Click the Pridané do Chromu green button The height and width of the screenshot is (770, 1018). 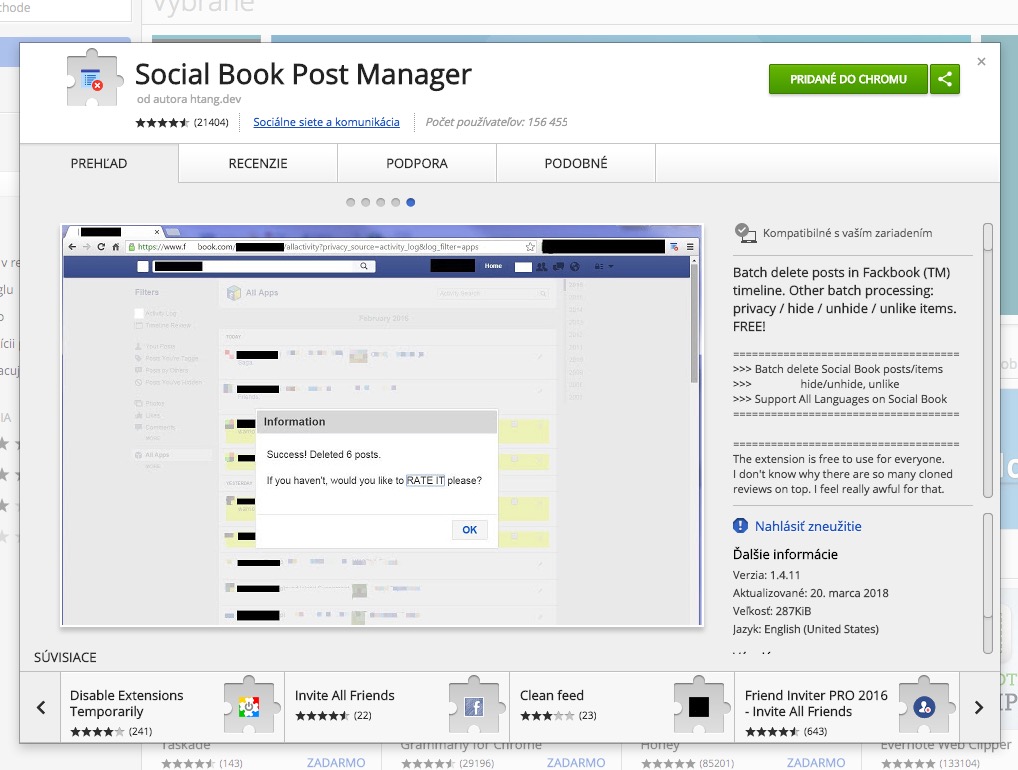point(848,79)
